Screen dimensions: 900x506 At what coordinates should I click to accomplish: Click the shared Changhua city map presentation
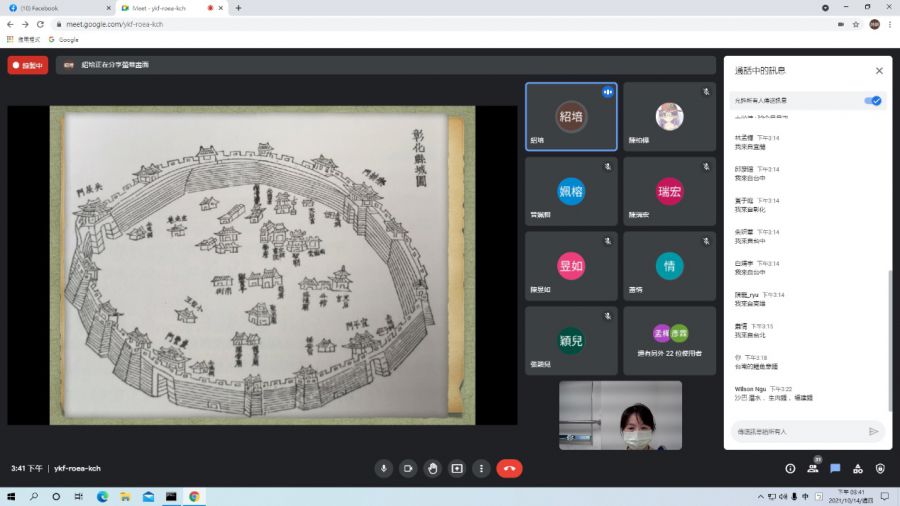point(262,265)
